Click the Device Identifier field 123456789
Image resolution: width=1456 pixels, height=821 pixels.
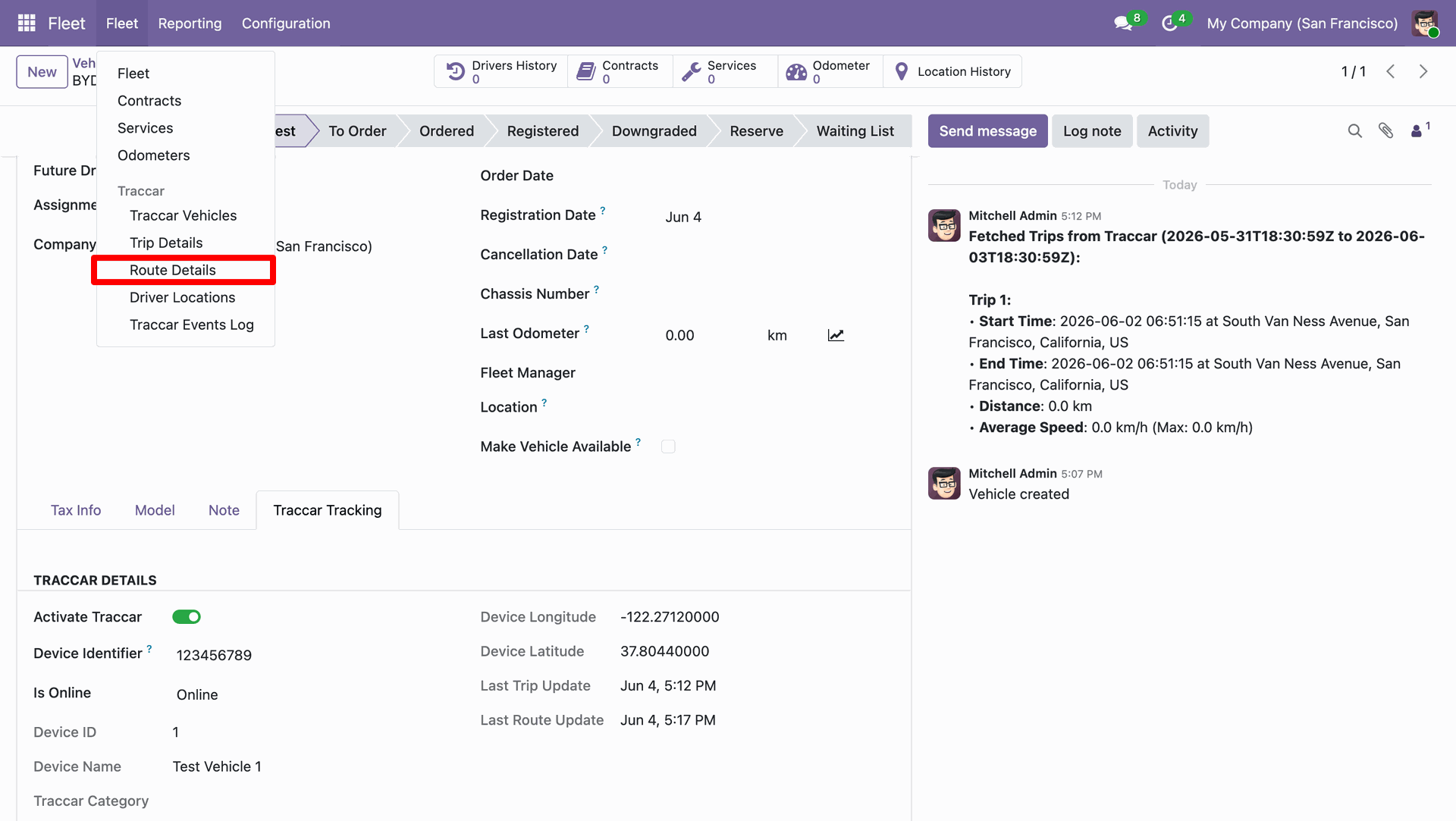(x=214, y=655)
